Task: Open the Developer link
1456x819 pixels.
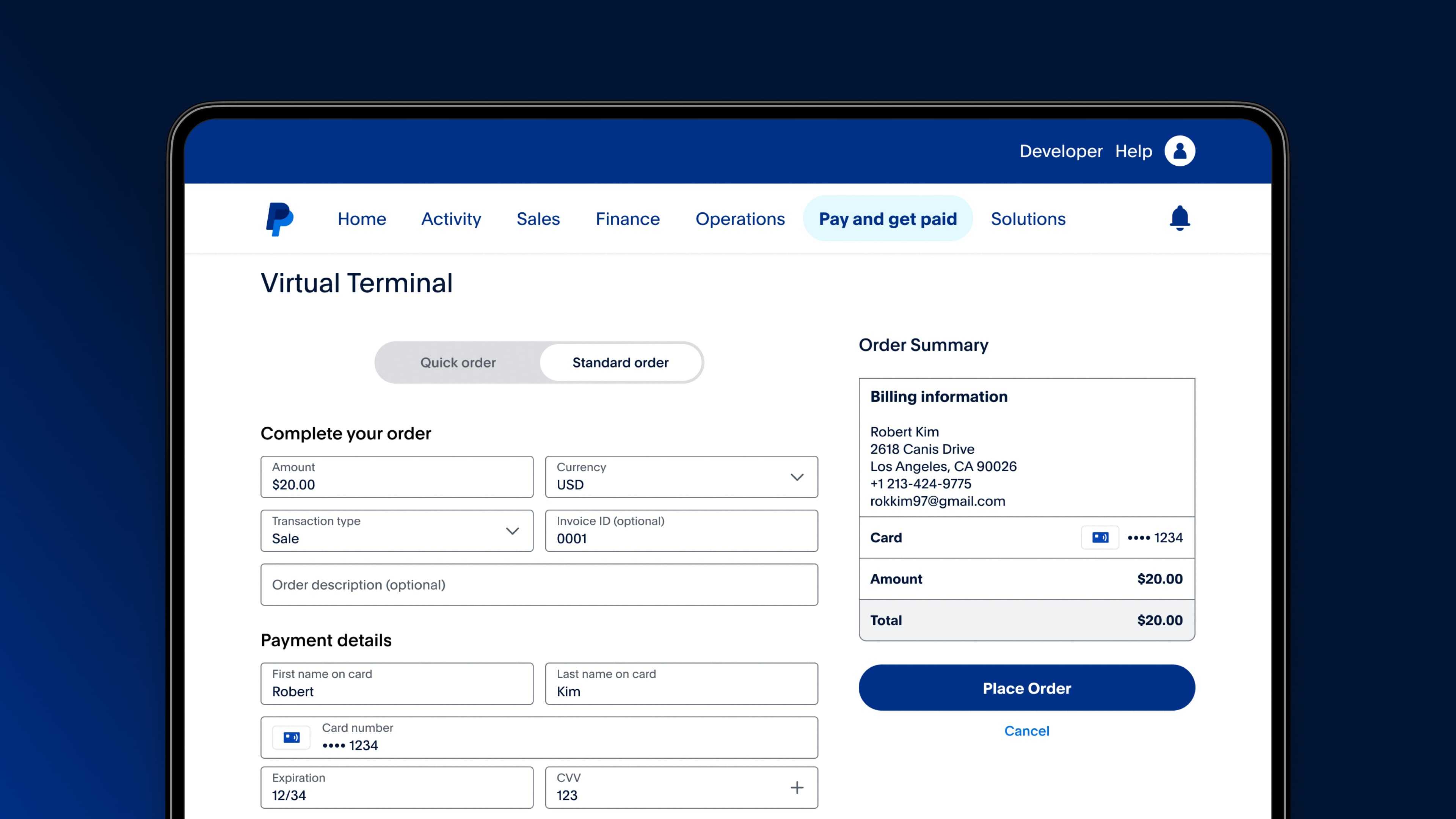Action: [x=1061, y=151]
